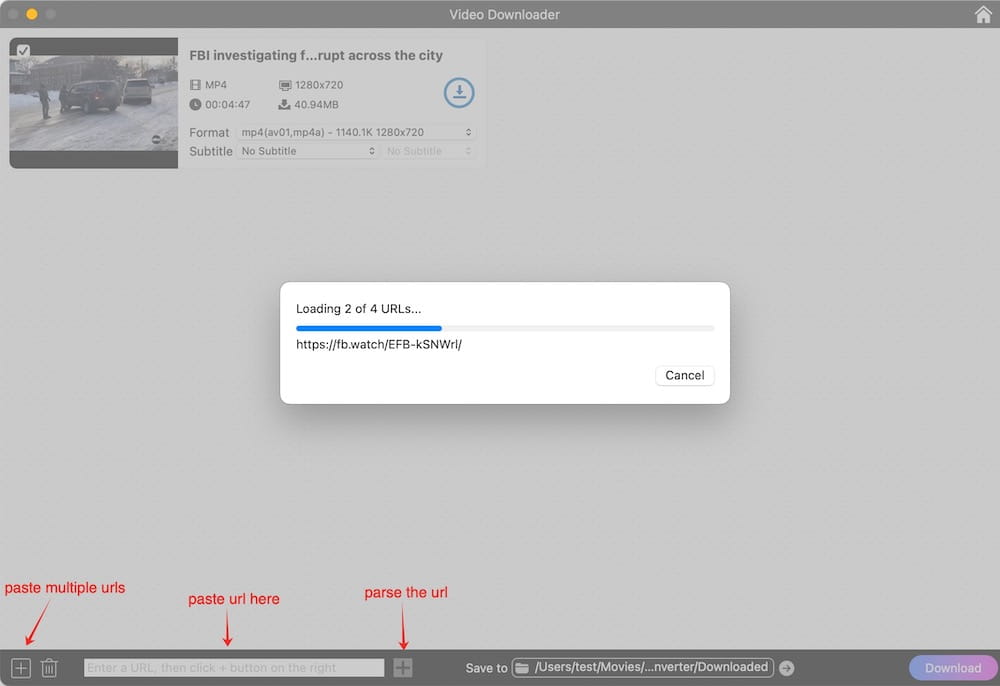Screen dimensions: 1000x686
Task: Click the trash delete icon in the bottom bar
Action: 49,668
